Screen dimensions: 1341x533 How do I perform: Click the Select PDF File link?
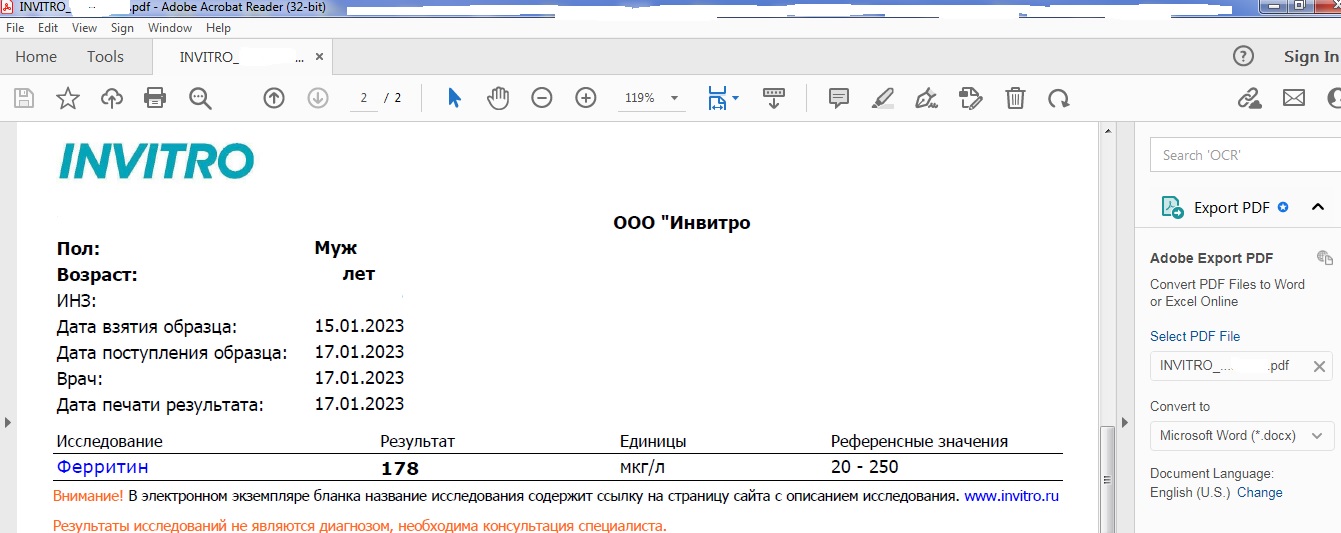pos(1194,336)
